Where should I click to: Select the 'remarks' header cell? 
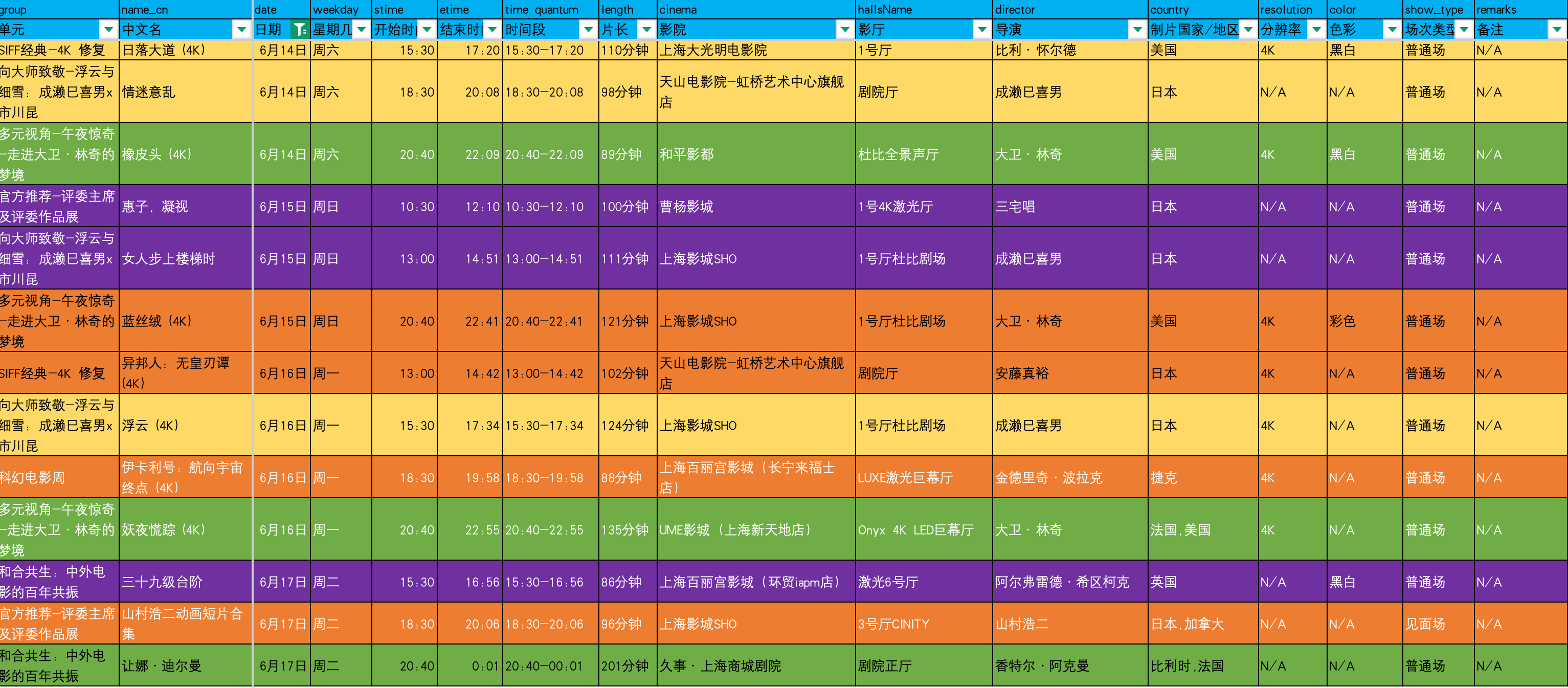pos(1520,10)
